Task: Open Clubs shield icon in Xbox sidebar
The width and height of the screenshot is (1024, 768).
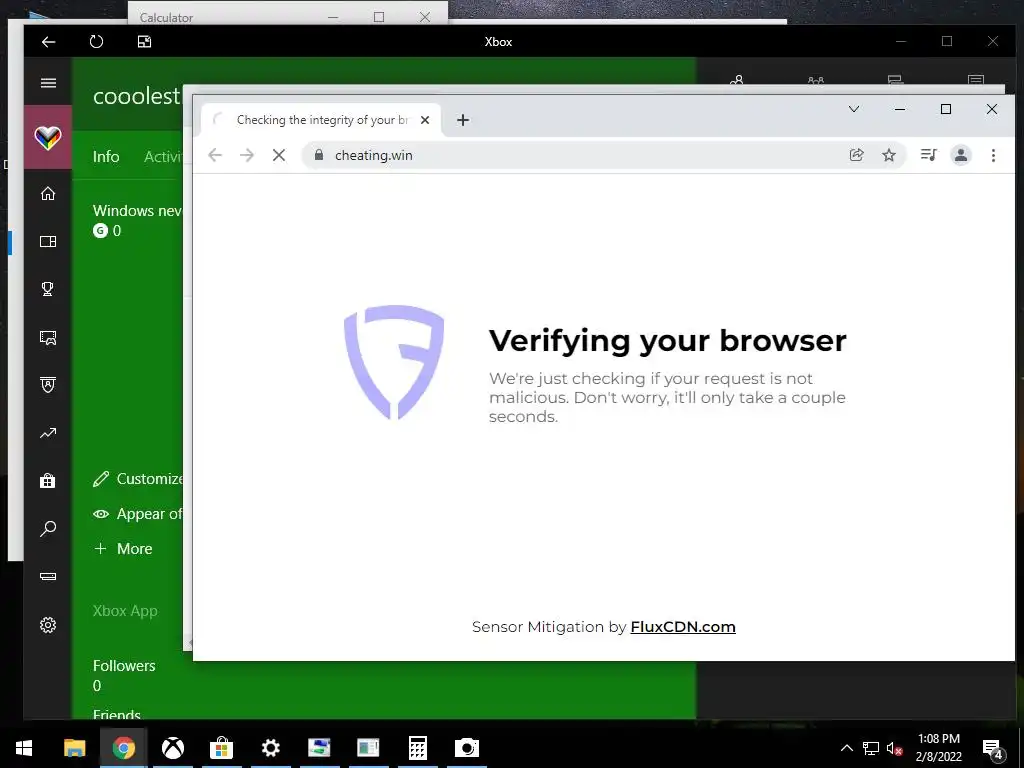Action: click(x=48, y=385)
